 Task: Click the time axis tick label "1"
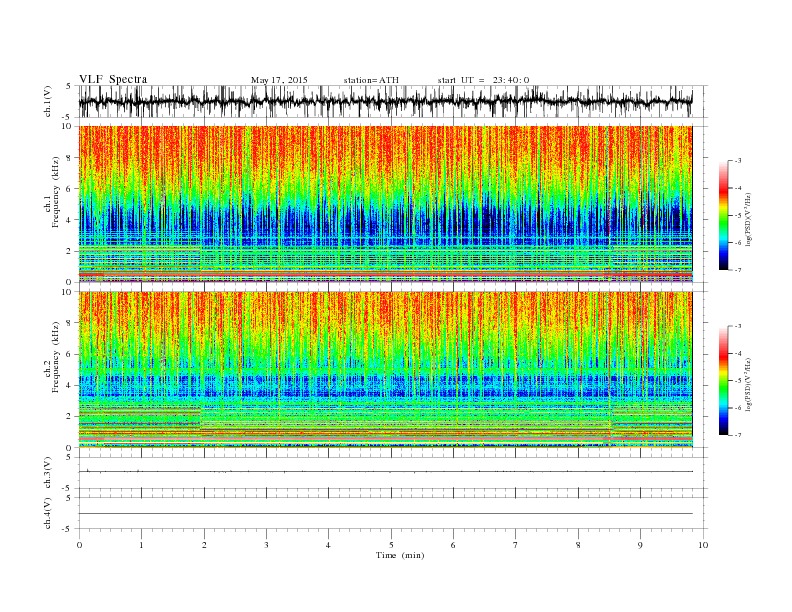tap(141, 545)
